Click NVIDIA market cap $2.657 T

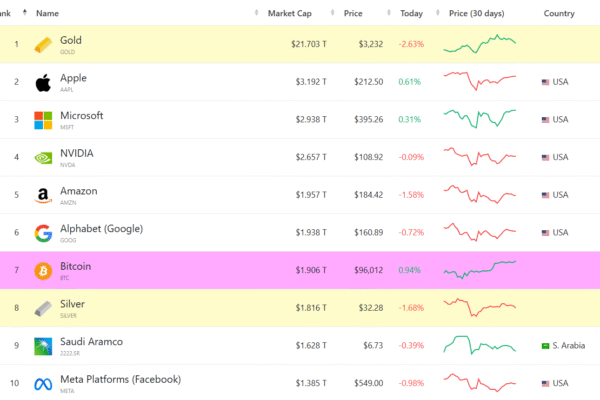311,157
